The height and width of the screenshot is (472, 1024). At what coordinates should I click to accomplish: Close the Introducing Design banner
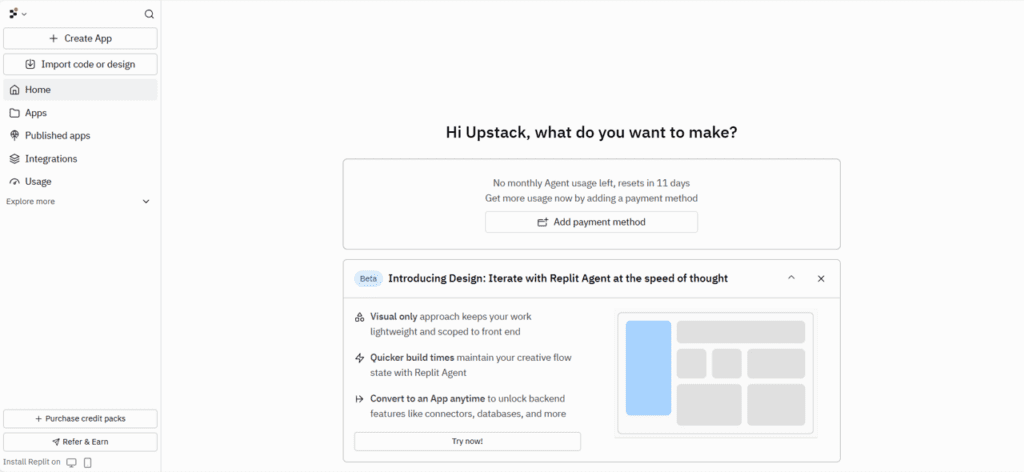pyautogui.click(x=821, y=279)
